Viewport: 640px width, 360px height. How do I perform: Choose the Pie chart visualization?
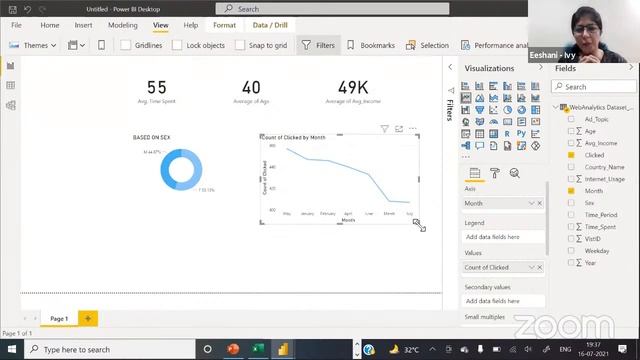(507, 110)
